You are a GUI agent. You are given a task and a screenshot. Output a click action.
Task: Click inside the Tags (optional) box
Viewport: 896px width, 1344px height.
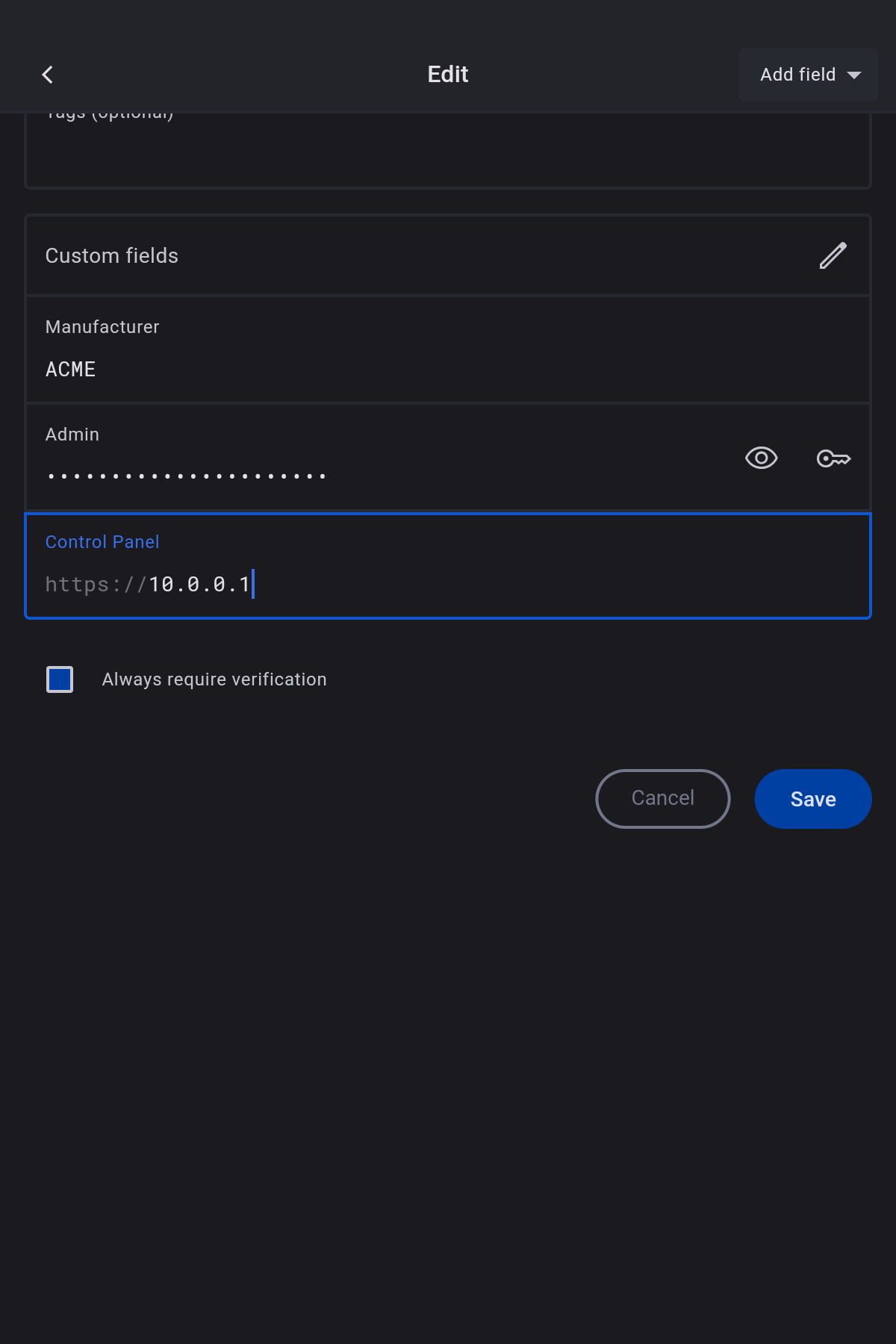(448, 153)
